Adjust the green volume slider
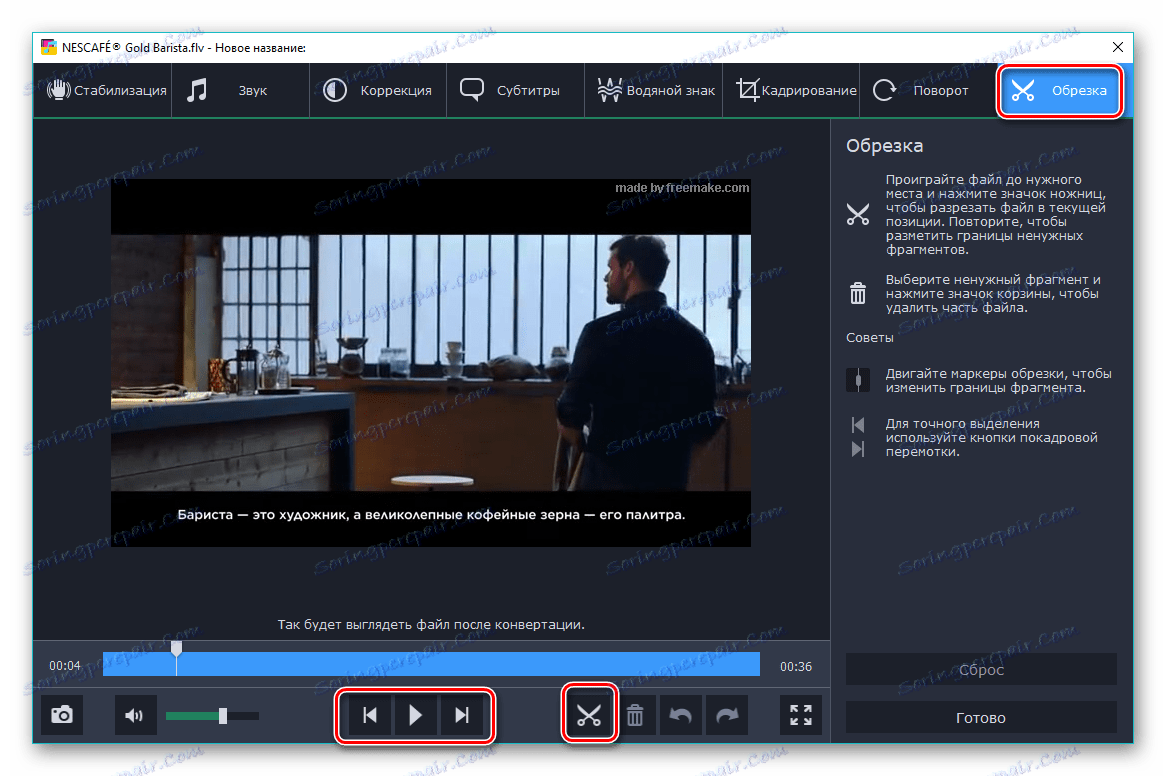The width and height of the screenshot is (1166, 776). coord(212,716)
